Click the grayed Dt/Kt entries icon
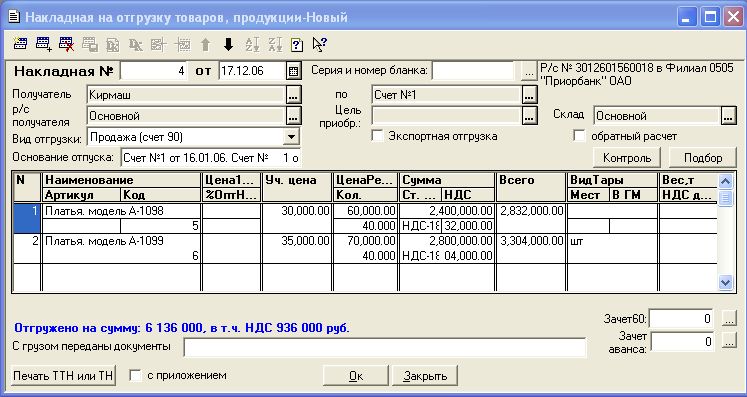The image size is (747, 397). pyautogui.click(x=136, y=44)
